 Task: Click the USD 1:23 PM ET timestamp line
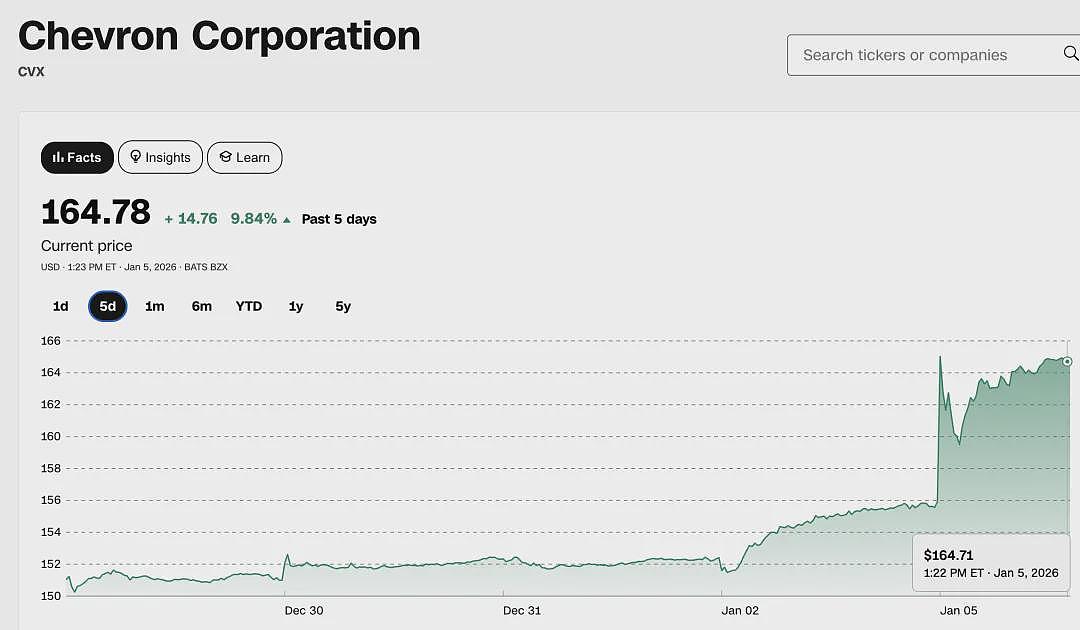(x=134, y=267)
